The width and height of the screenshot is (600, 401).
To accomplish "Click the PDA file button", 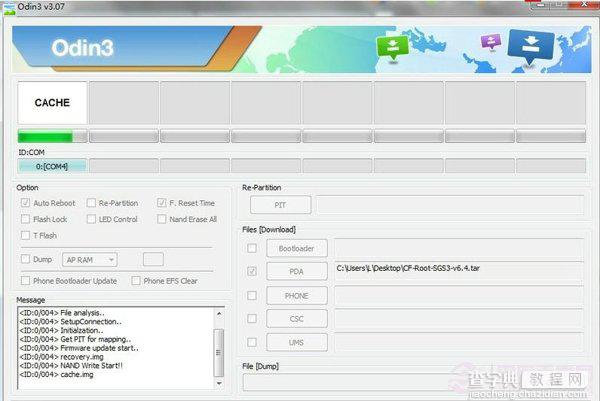I will pos(297,271).
